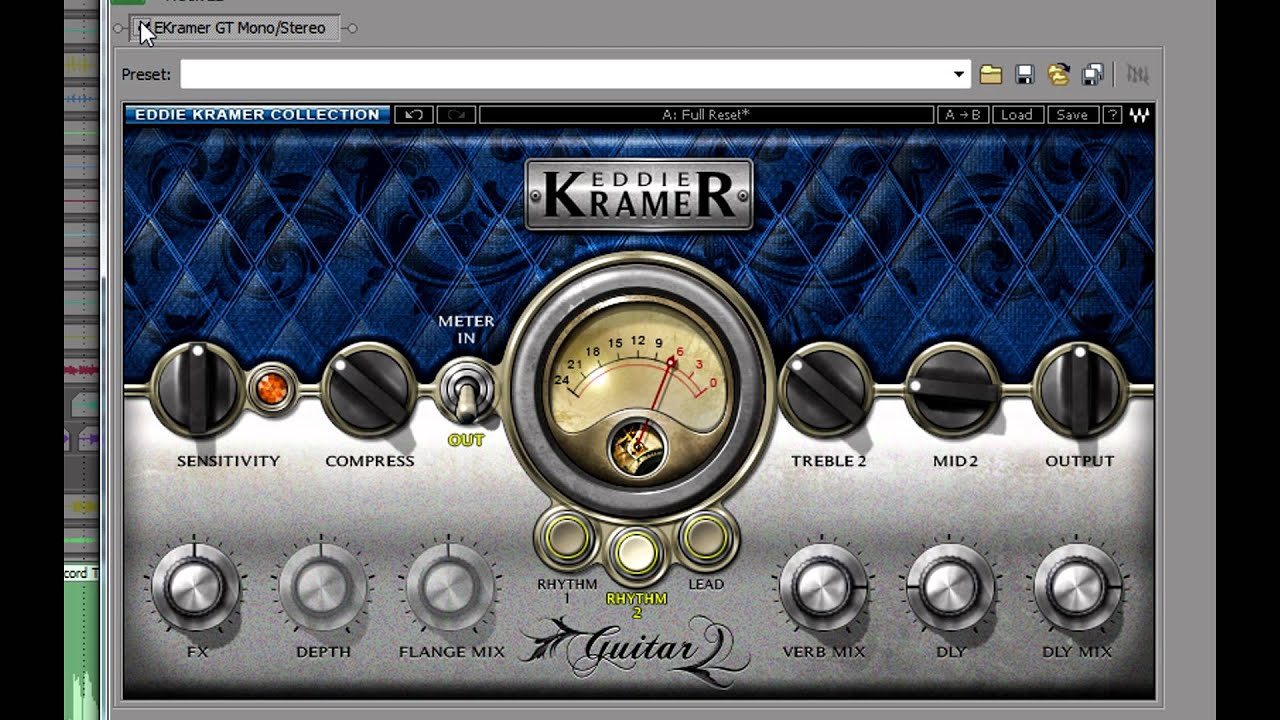Copy setup A to B

[x=963, y=115]
